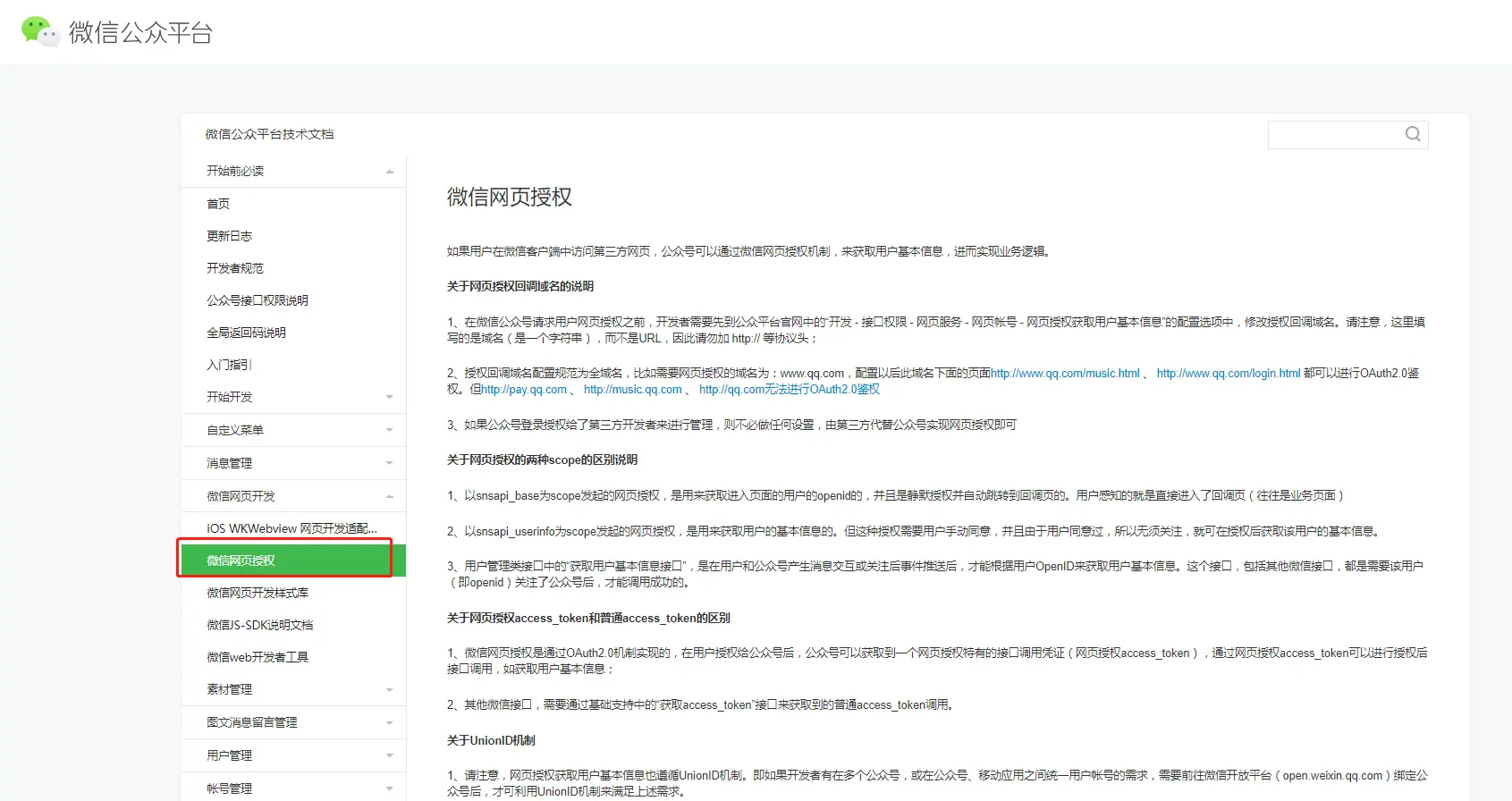Open the http://www.qq.com/login.html link

pyautogui.click(x=1229, y=374)
